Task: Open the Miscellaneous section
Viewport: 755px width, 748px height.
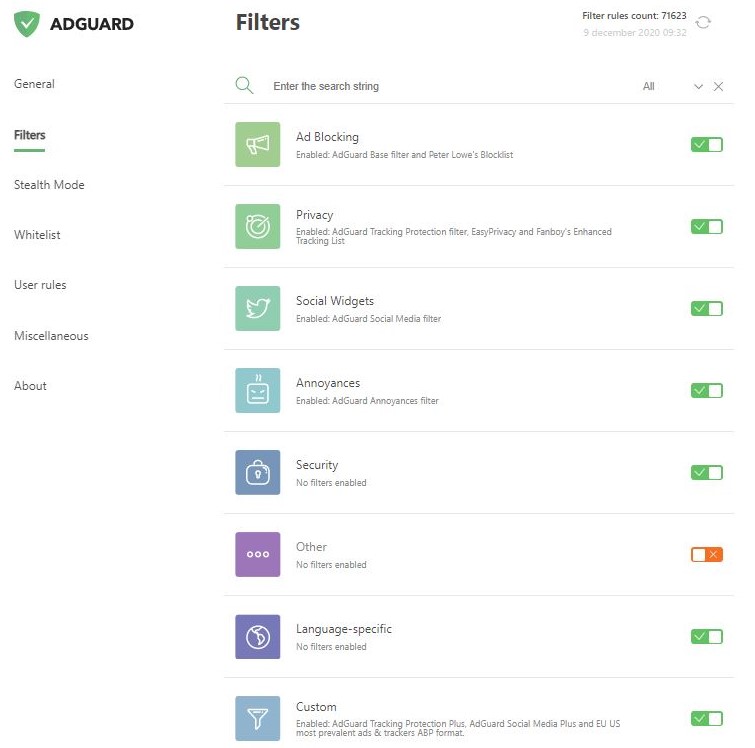Action: click(51, 336)
